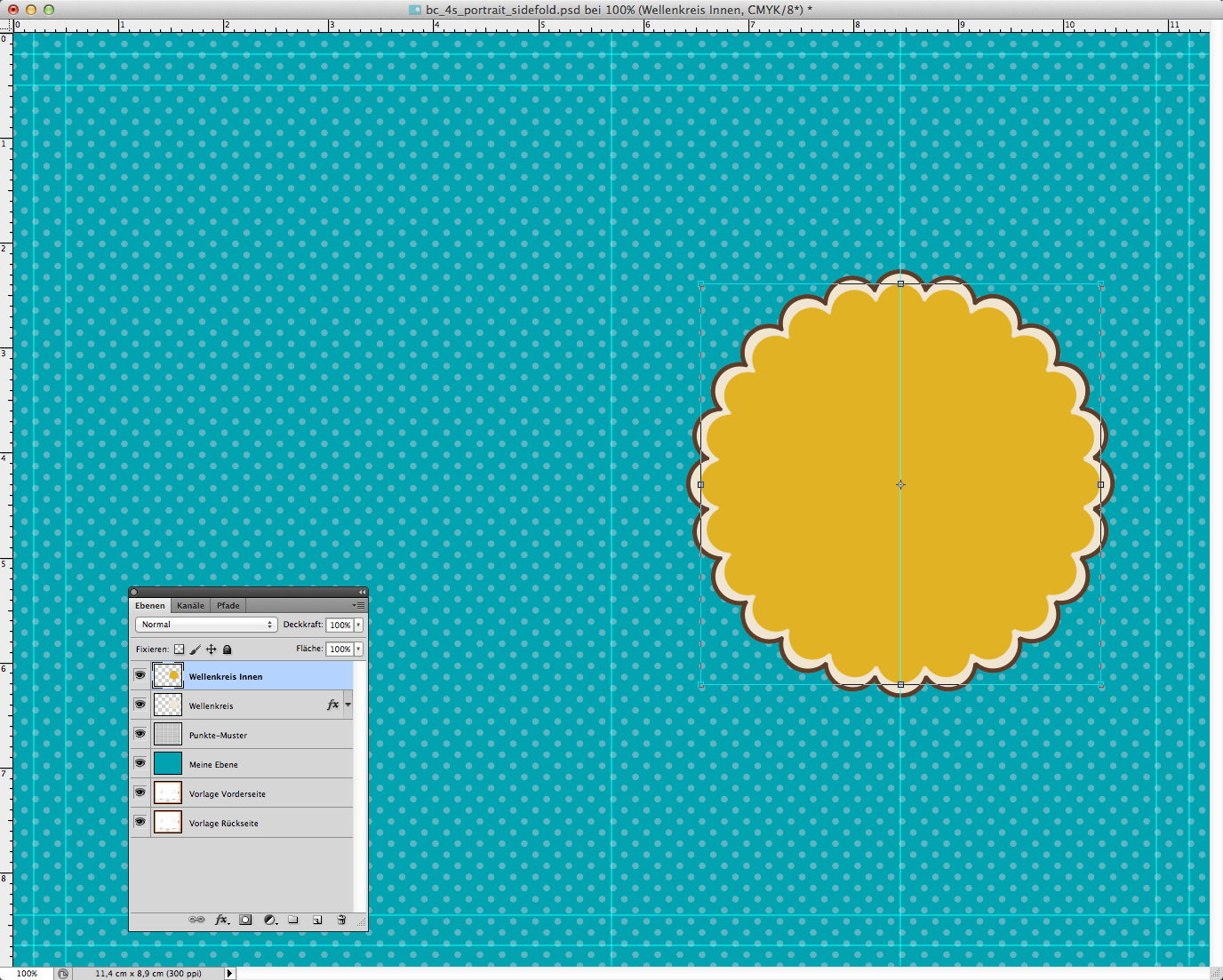
Task: Switch to the Kanäle tab
Action: click(190, 606)
